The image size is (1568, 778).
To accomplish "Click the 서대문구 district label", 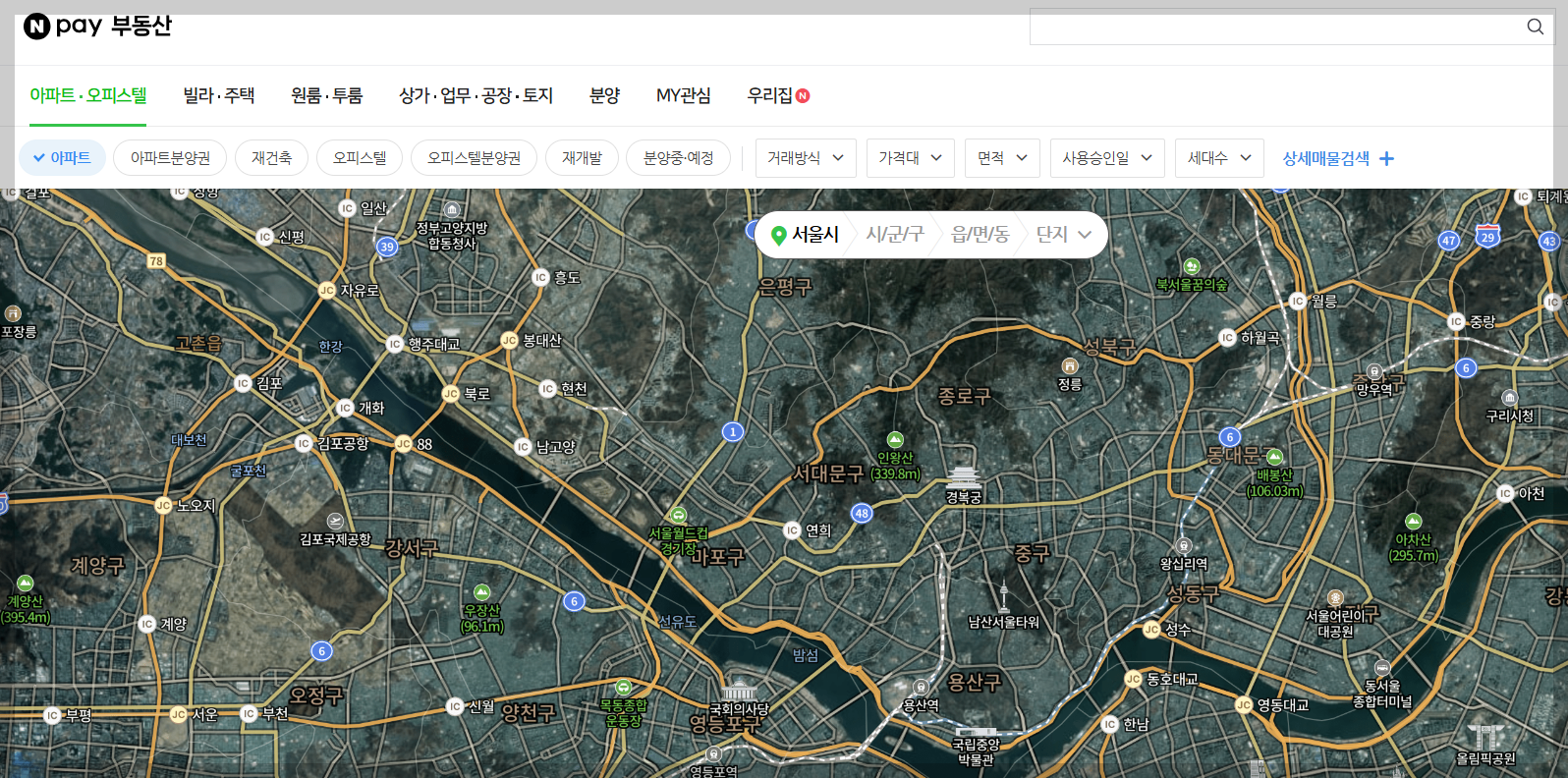I will [828, 474].
